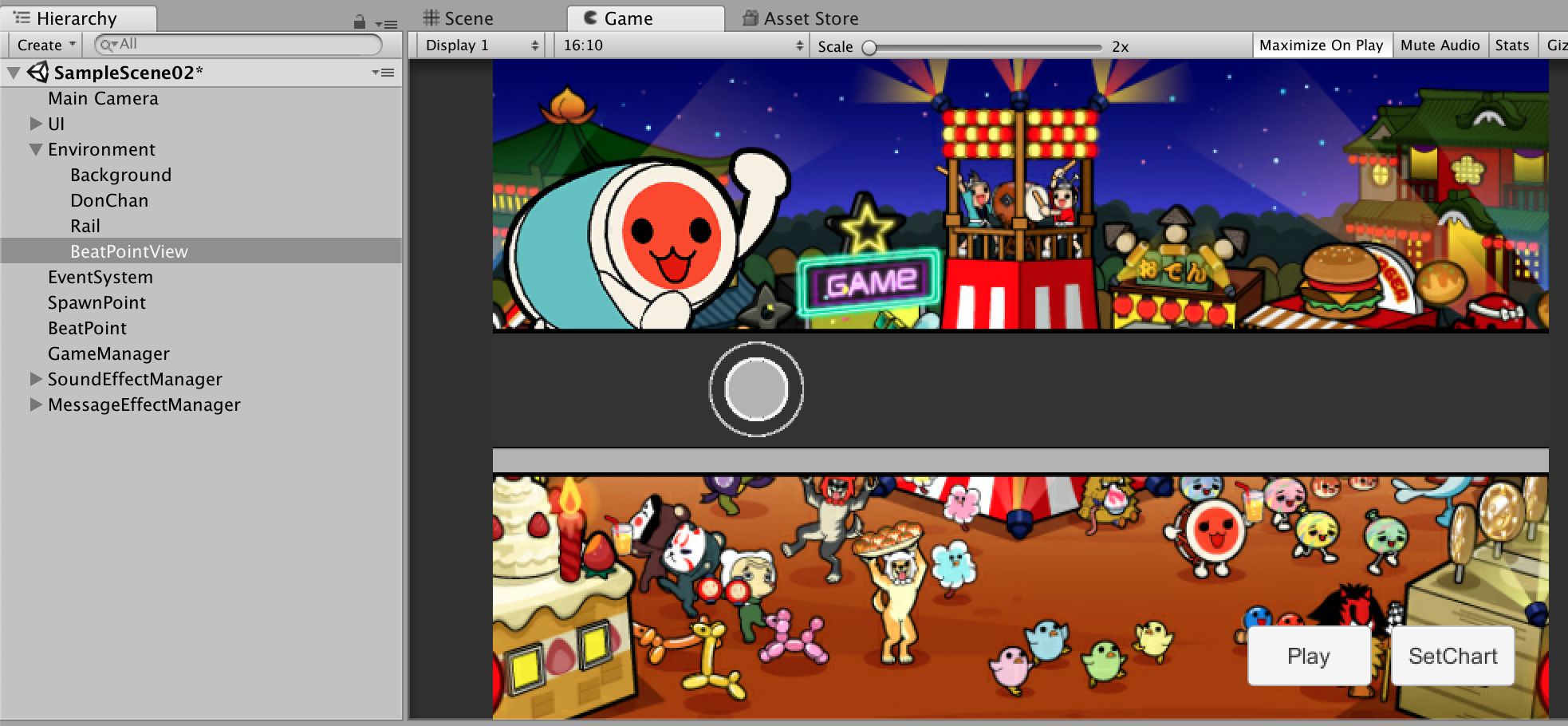Image resolution: width=1568 pixels, height=726 pixels.
Task: Select the Environment object row
Action: click(201, 149)
